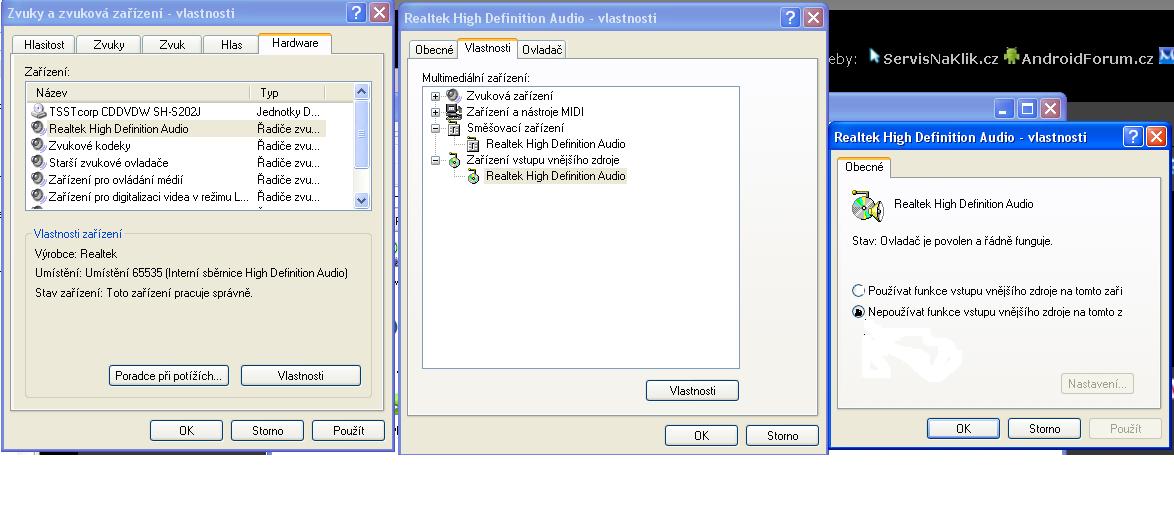
Task: Select Nepoužívat funkce vstupu vnějšího zdroje option
Action: click(x=858, y=312)
